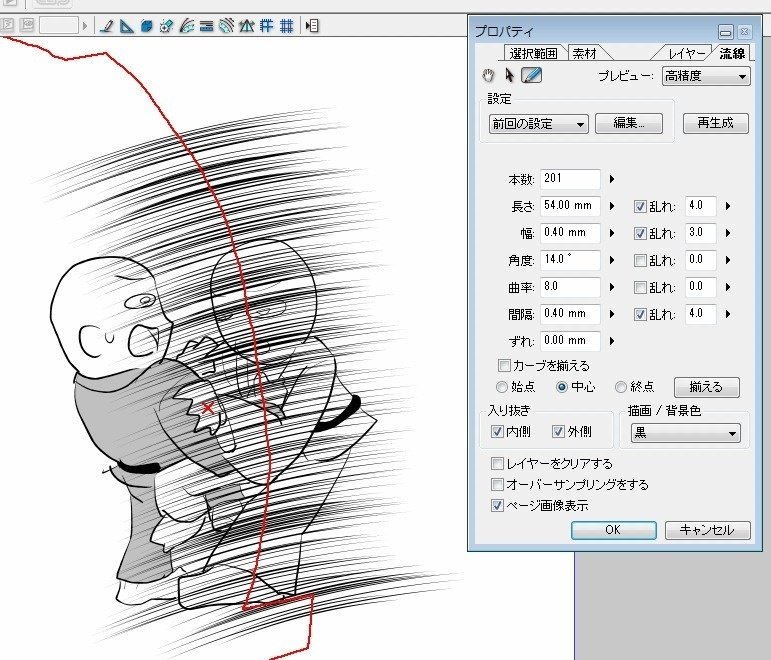Click the blue 3D cube icon

[147, 26]
